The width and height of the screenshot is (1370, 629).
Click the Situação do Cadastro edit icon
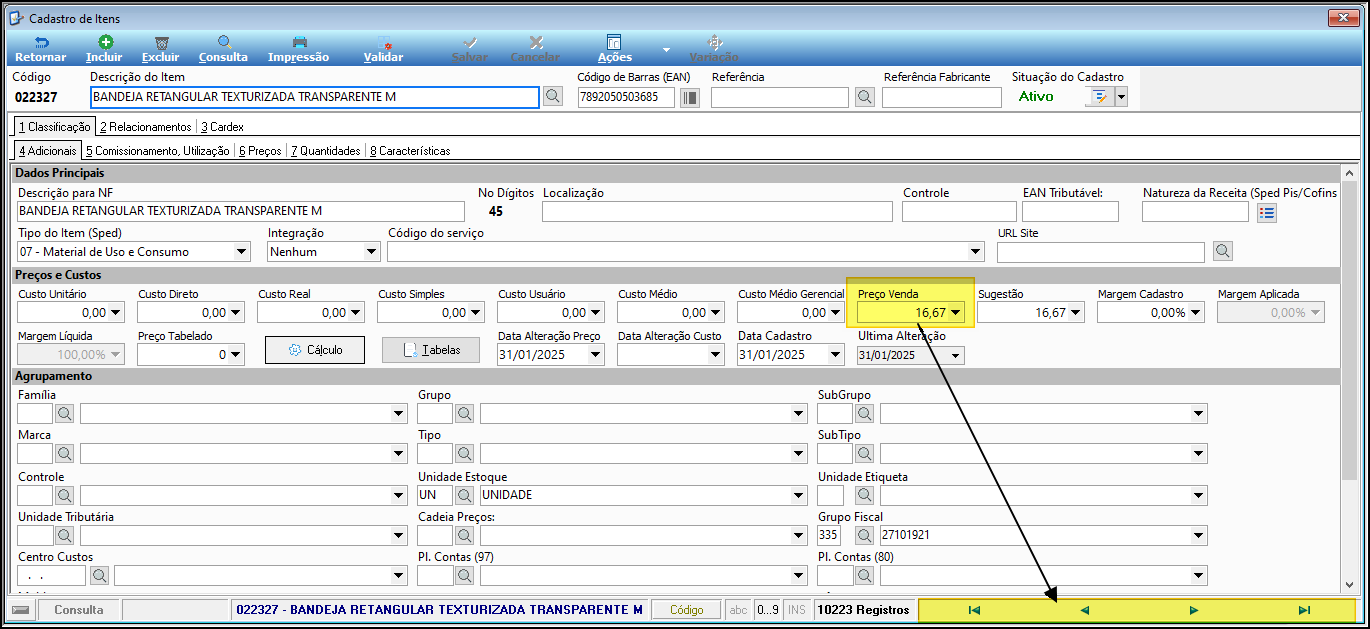tap(1099, 97)
